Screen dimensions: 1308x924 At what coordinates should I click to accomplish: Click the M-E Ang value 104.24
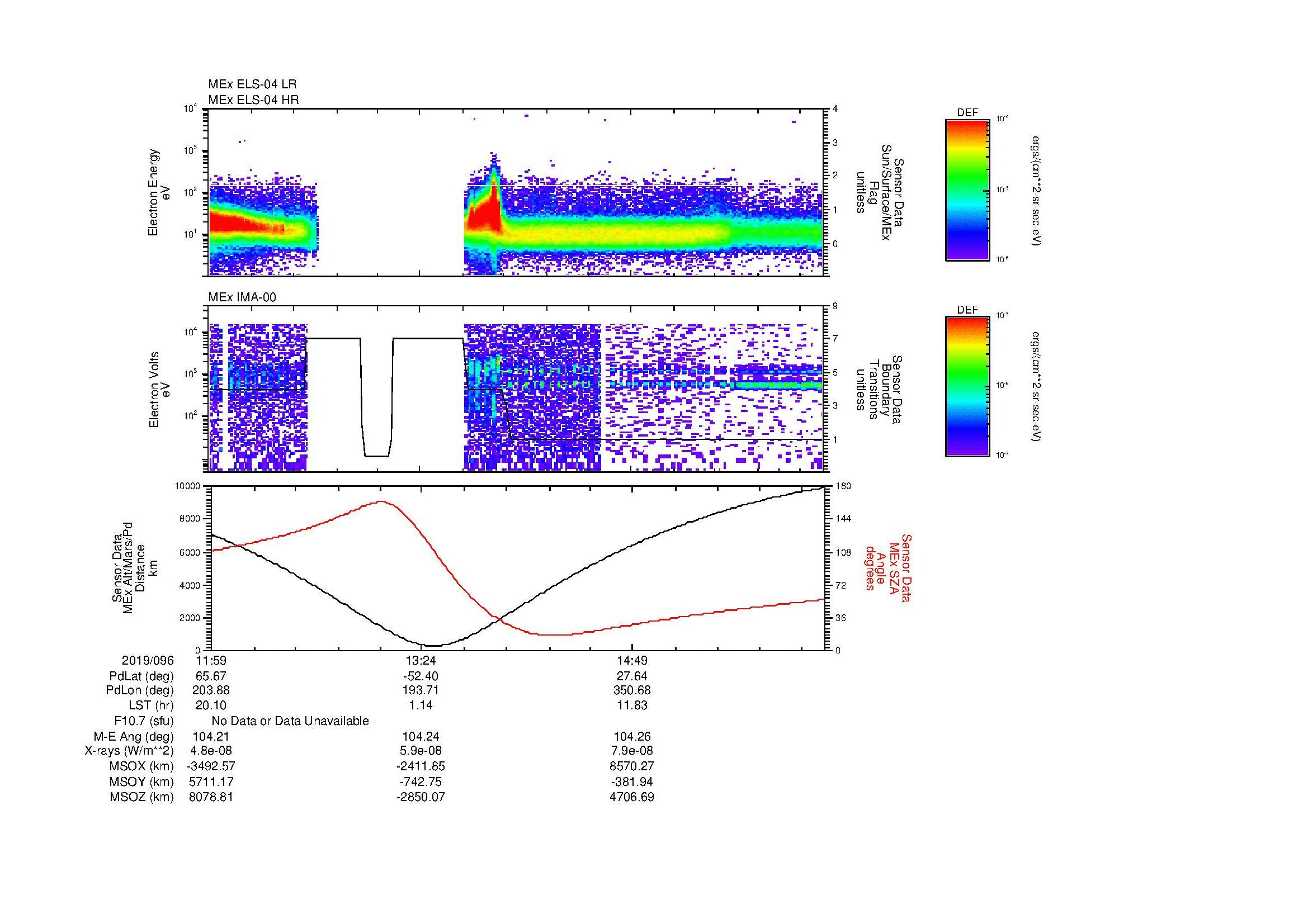(x=421, y=737)
